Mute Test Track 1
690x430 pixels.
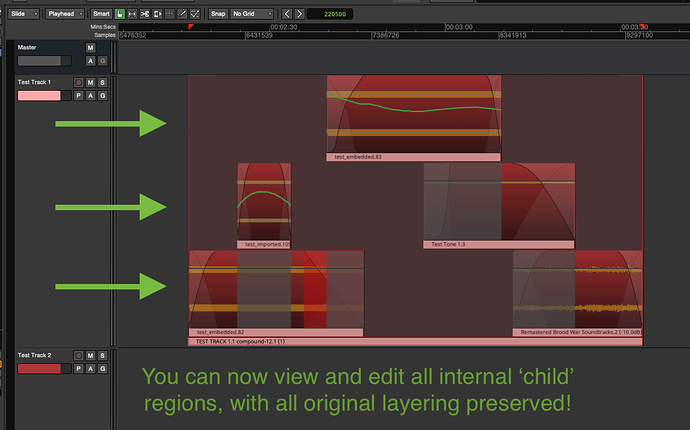coord(90,82)
